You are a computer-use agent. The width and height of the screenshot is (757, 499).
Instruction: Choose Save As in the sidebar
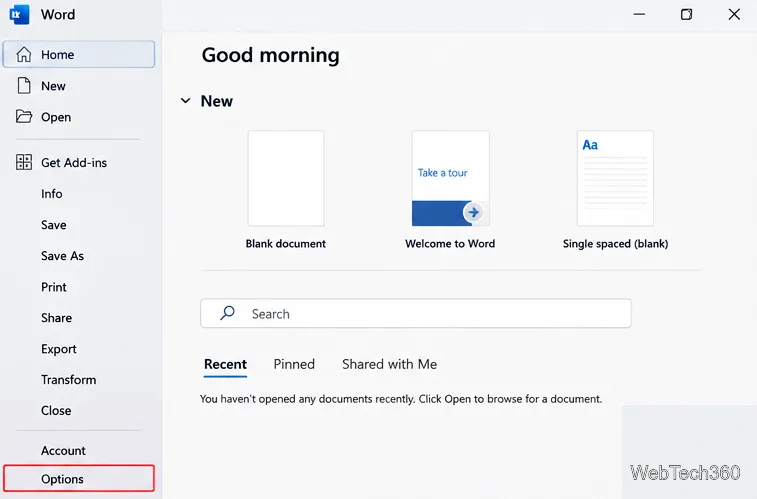62,256
